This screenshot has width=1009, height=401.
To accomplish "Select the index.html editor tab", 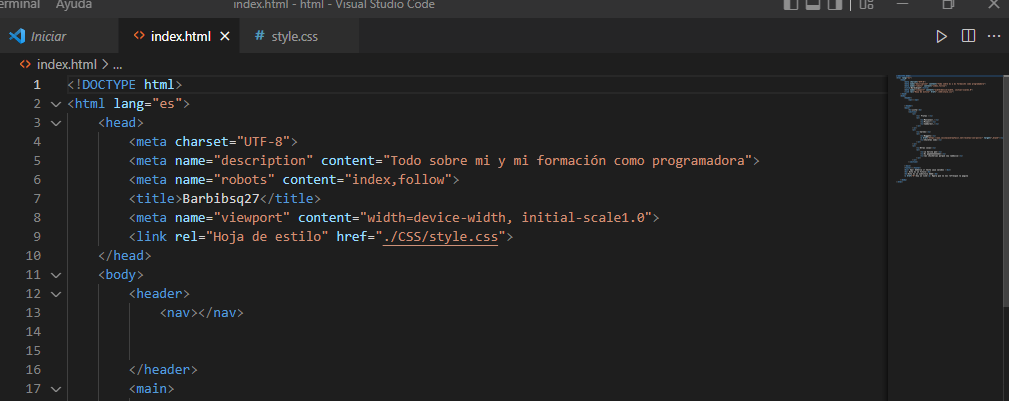I will pyautogui.click(x=180, y=37).
